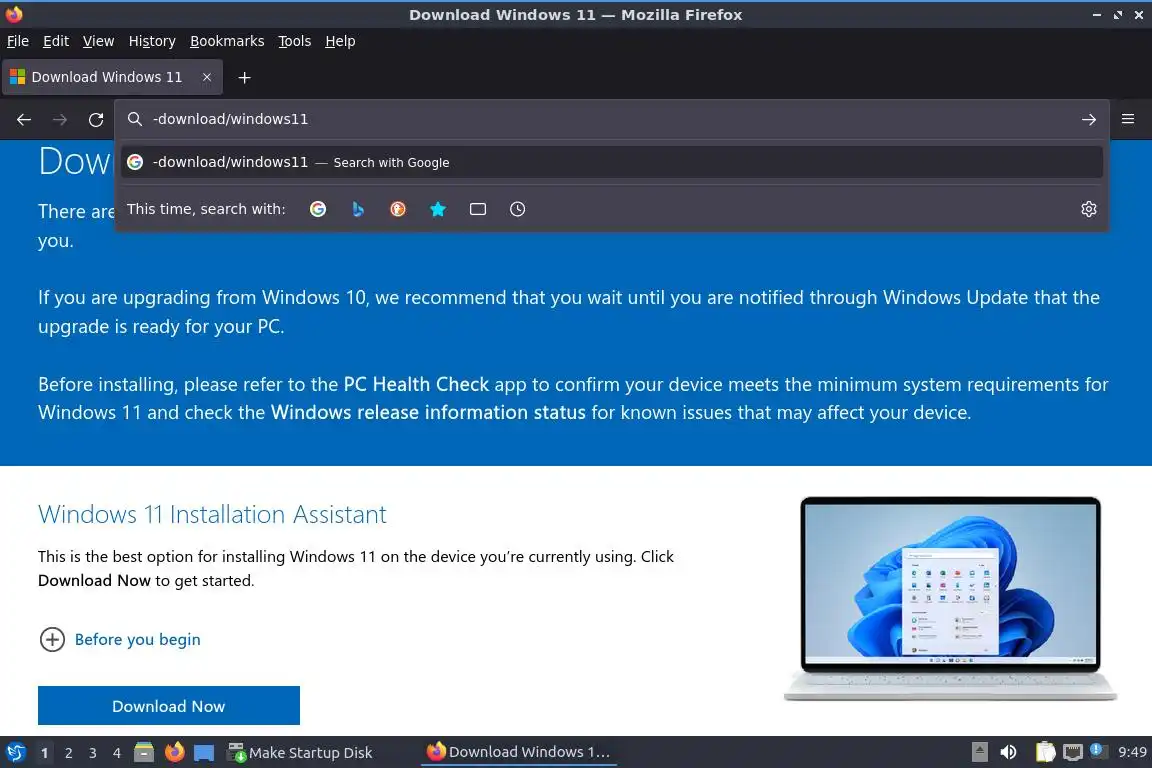Click the show desktop icon in taskbar
The width and height of the screenshot is (1152, 768).
[204, 752]
